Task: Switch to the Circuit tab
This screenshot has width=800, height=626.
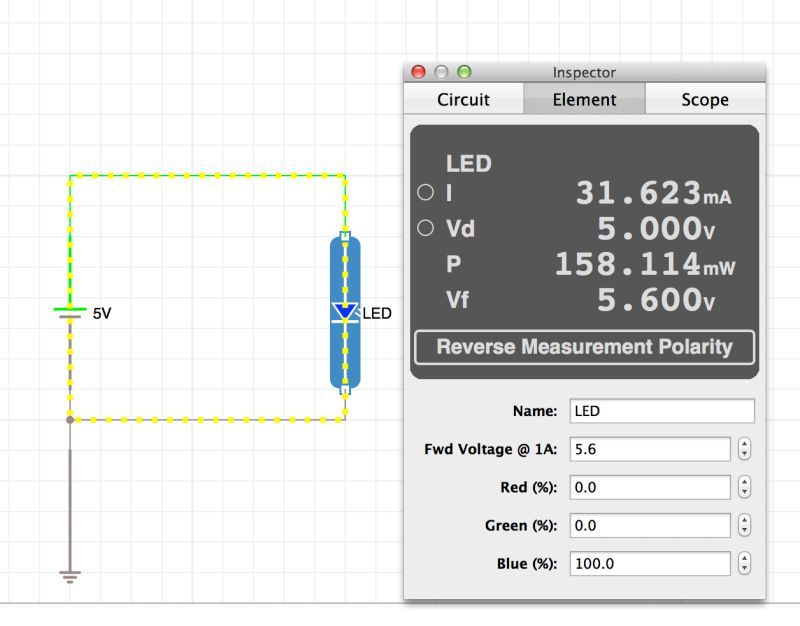Action: 464,99
